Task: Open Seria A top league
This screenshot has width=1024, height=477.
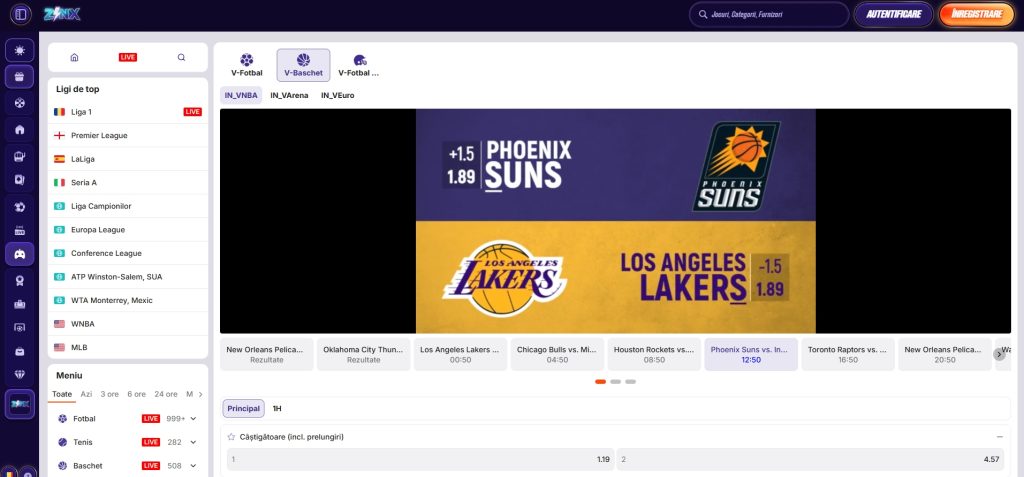Action: coord(128,182)
